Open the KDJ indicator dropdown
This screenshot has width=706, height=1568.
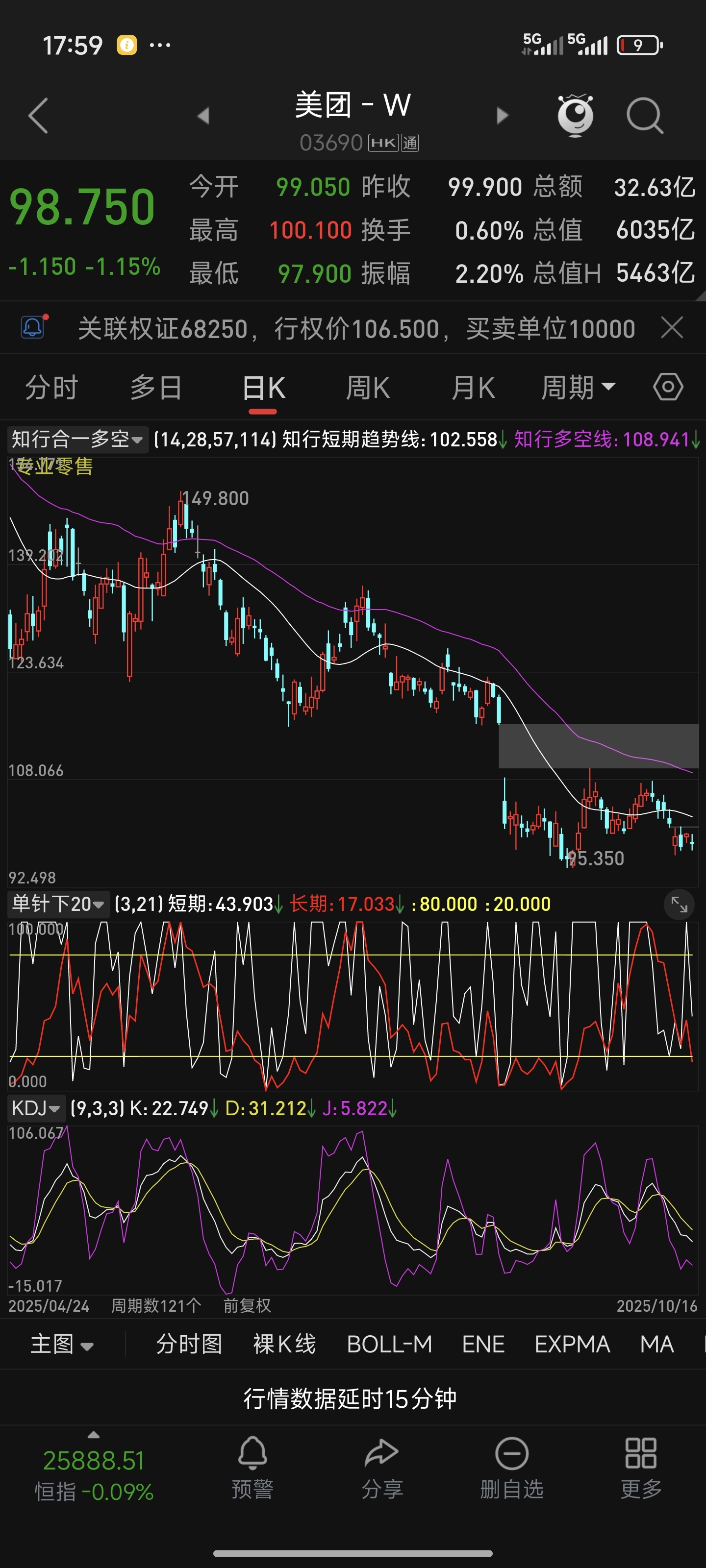tap(36, 1108)
